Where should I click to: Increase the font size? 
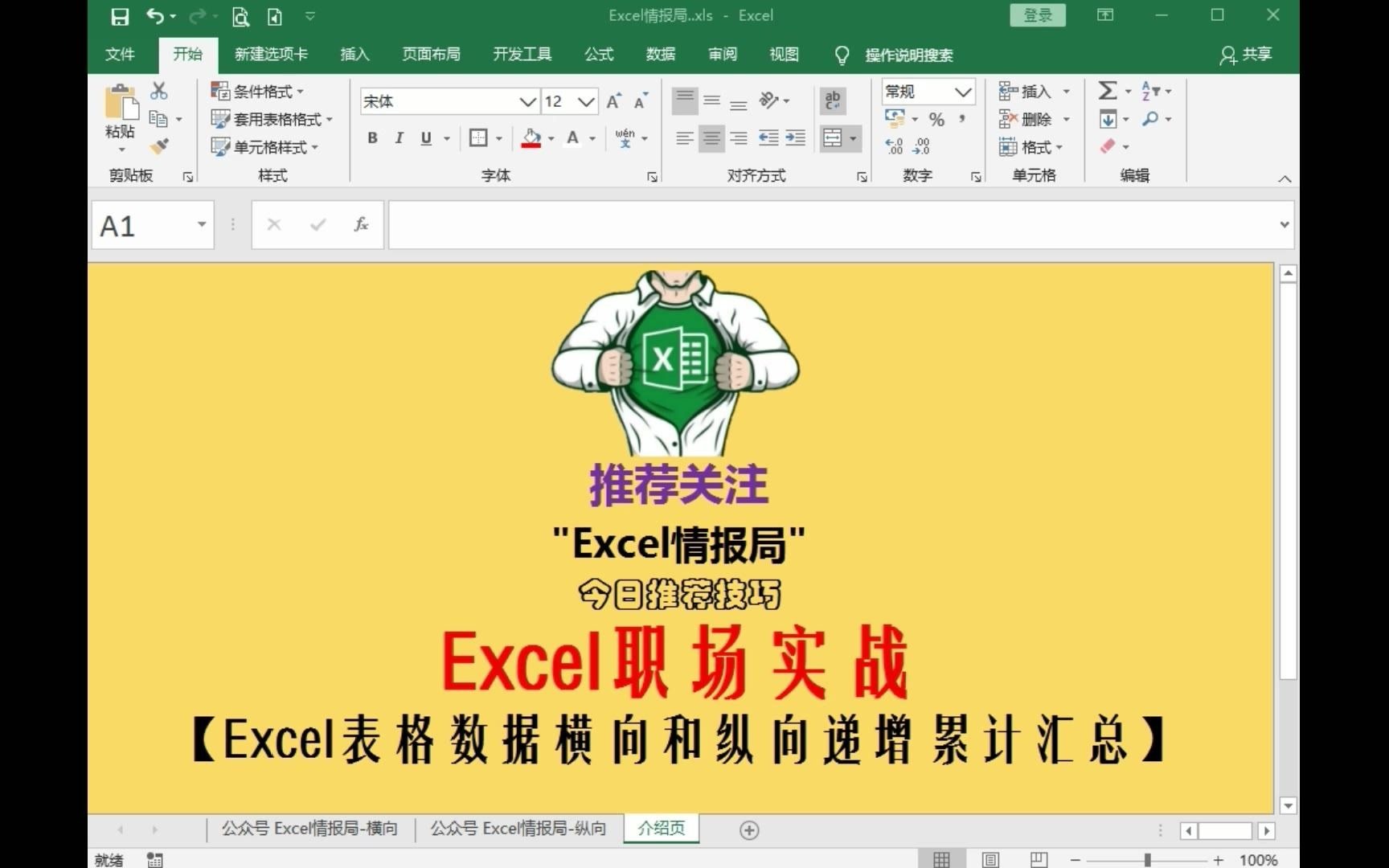point(613,101)
